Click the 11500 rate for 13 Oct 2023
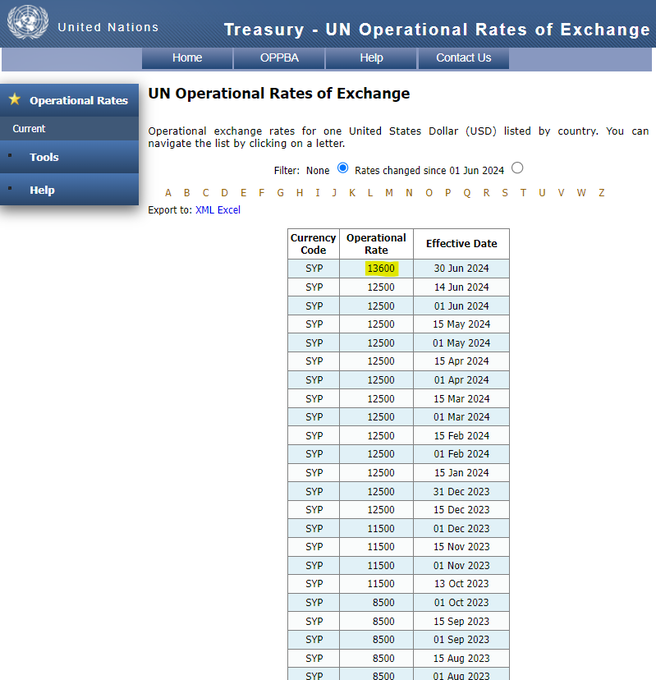 tap(376, 584)
